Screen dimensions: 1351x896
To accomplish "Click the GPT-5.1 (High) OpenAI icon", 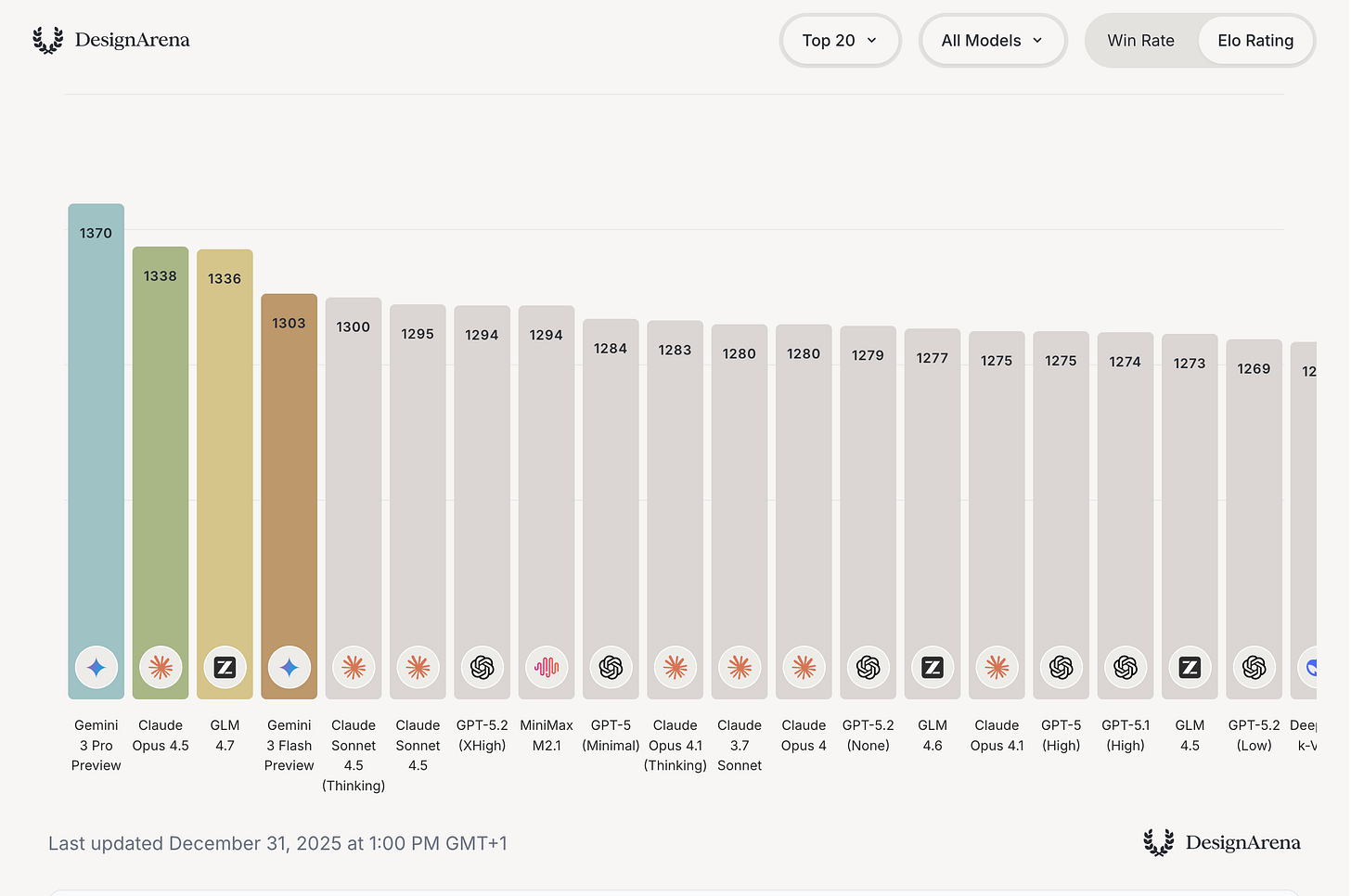I will 1126,667.
